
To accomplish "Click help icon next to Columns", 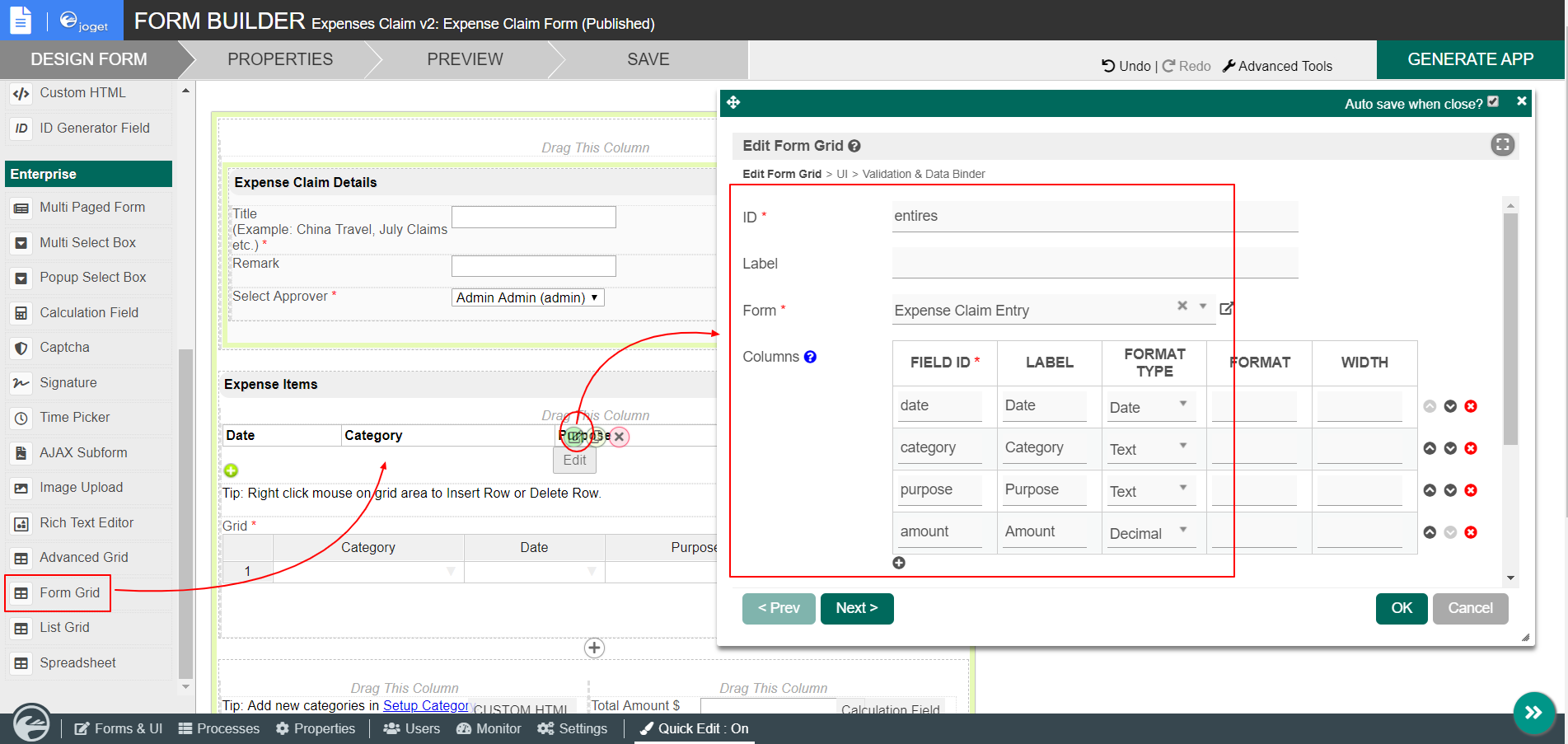I will [810, 357].
